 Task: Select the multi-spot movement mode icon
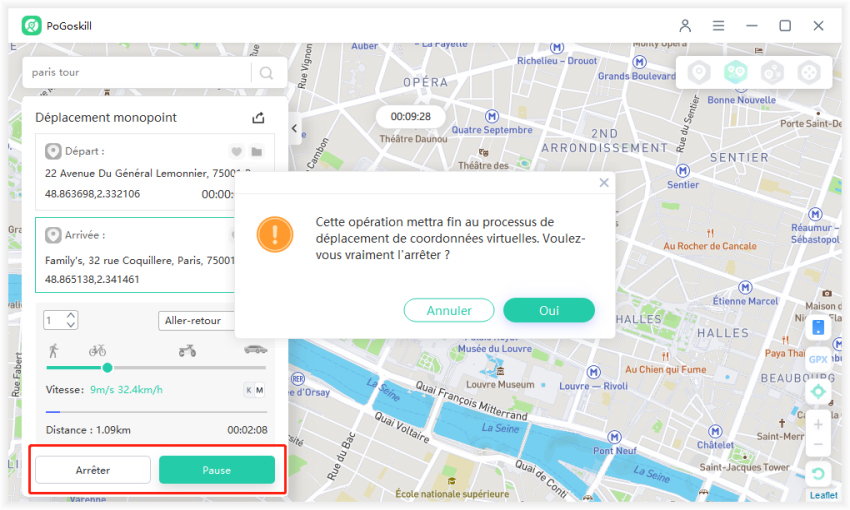point(772,72)
